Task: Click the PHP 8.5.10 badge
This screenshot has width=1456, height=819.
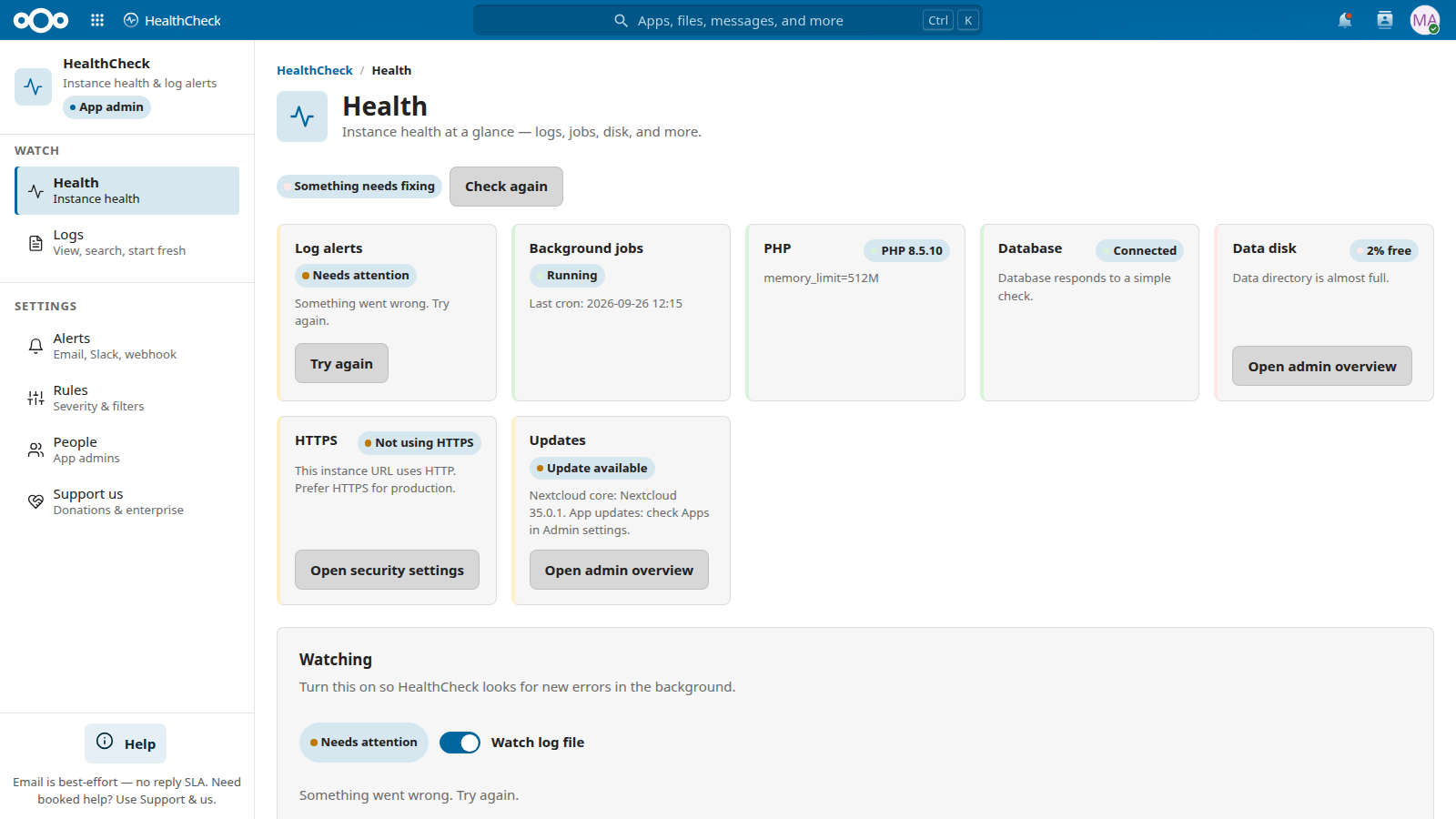Action: [906, 251]
